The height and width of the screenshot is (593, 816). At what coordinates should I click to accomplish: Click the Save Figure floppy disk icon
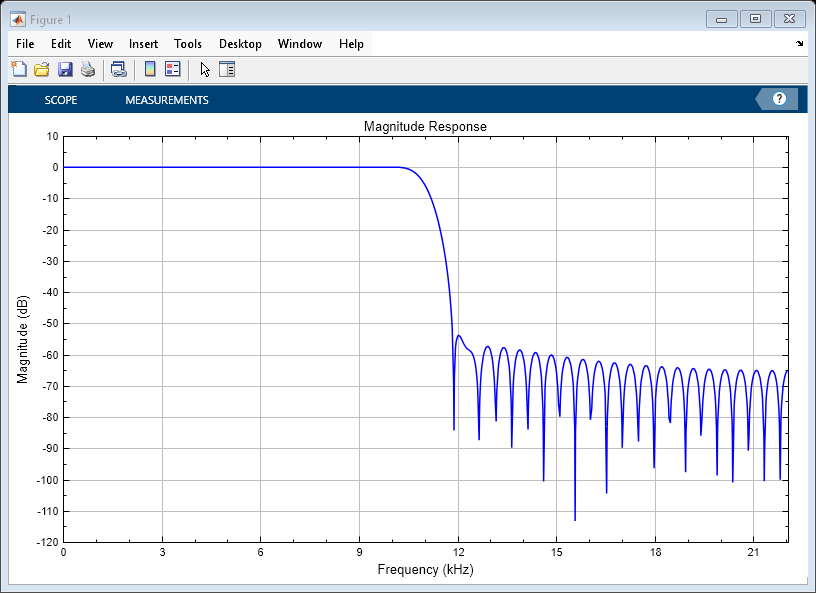(x=65, y=69)
